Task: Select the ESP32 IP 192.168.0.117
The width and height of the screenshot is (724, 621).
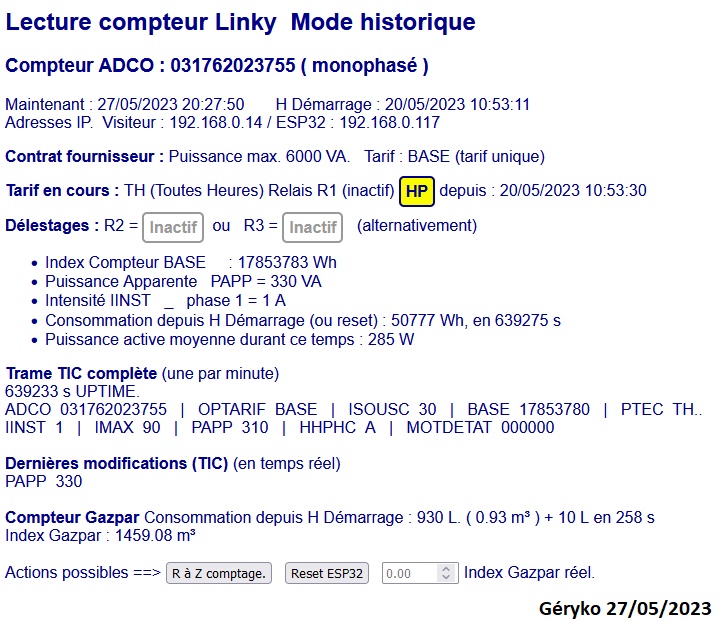Action: tap(390, 122)
